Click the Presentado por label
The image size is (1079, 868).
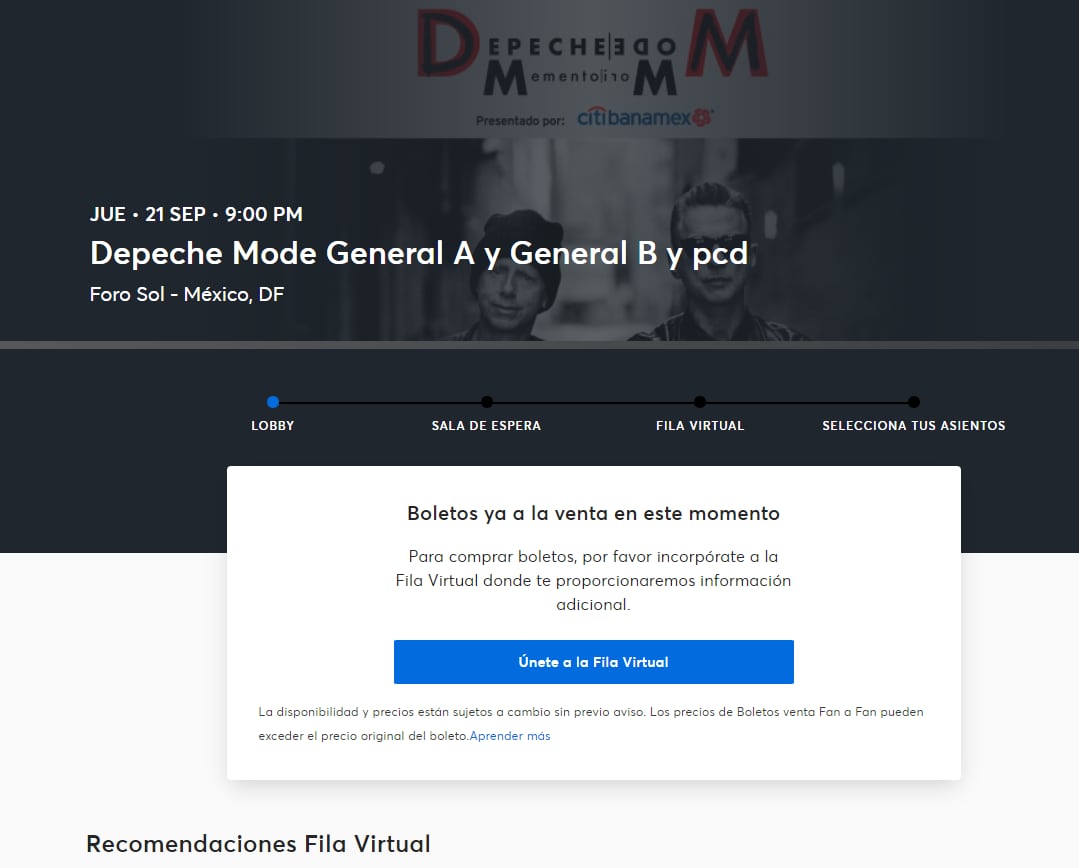pyautogui.click(x=521, y=120)
